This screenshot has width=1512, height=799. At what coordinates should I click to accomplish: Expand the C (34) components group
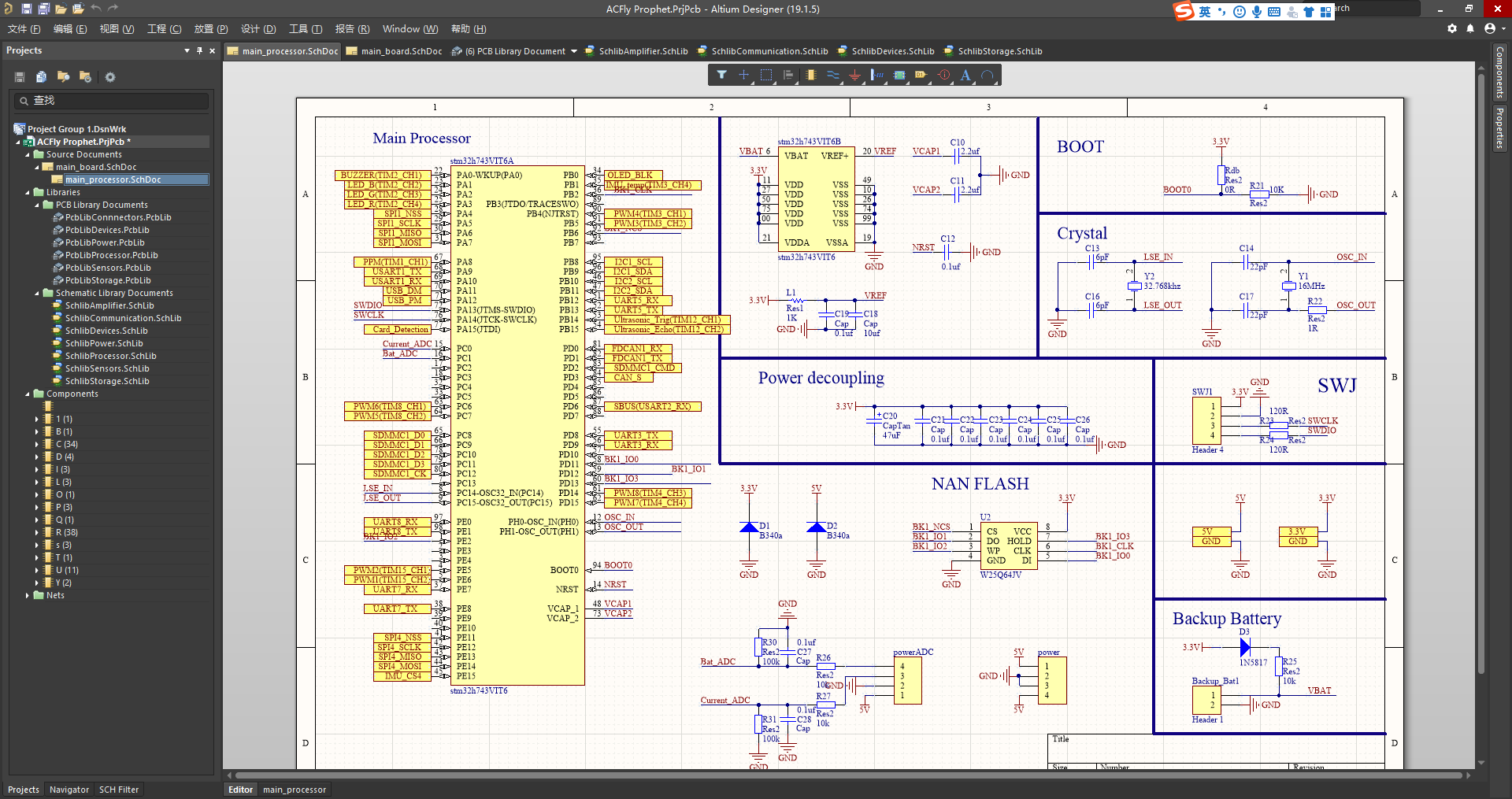coord(37,445)
